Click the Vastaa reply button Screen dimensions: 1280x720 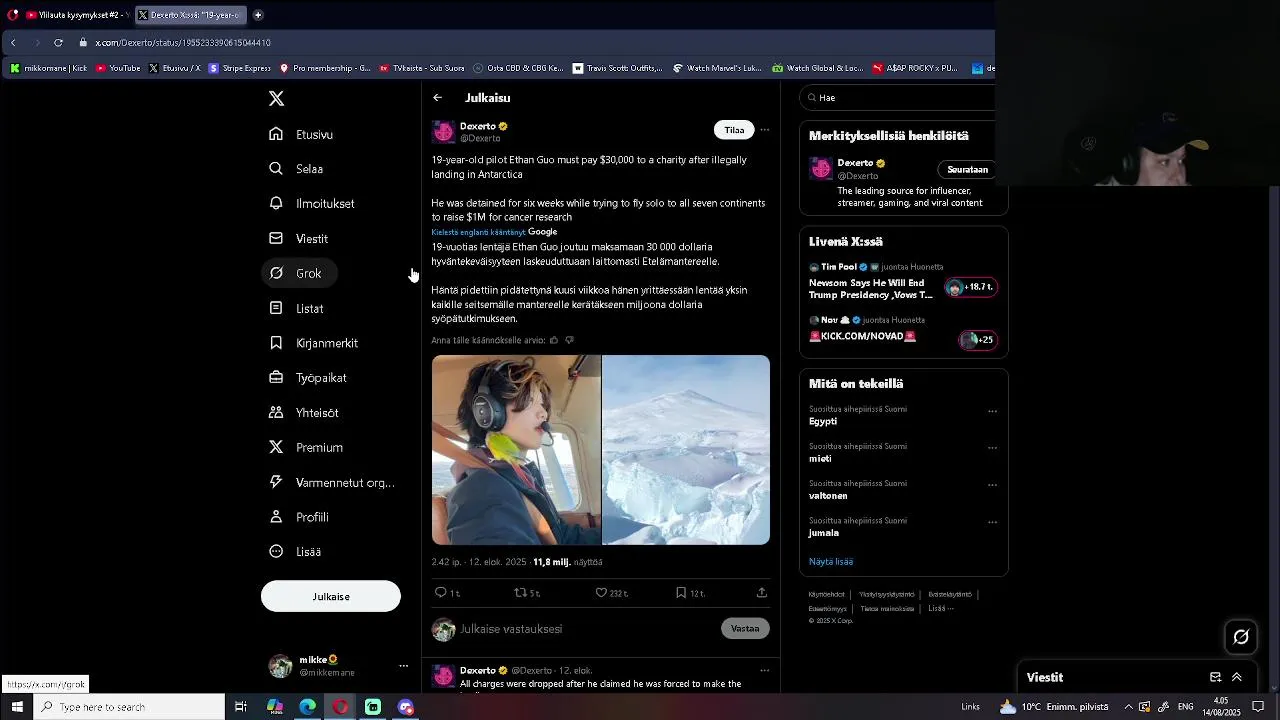click(x=745, y=629)
